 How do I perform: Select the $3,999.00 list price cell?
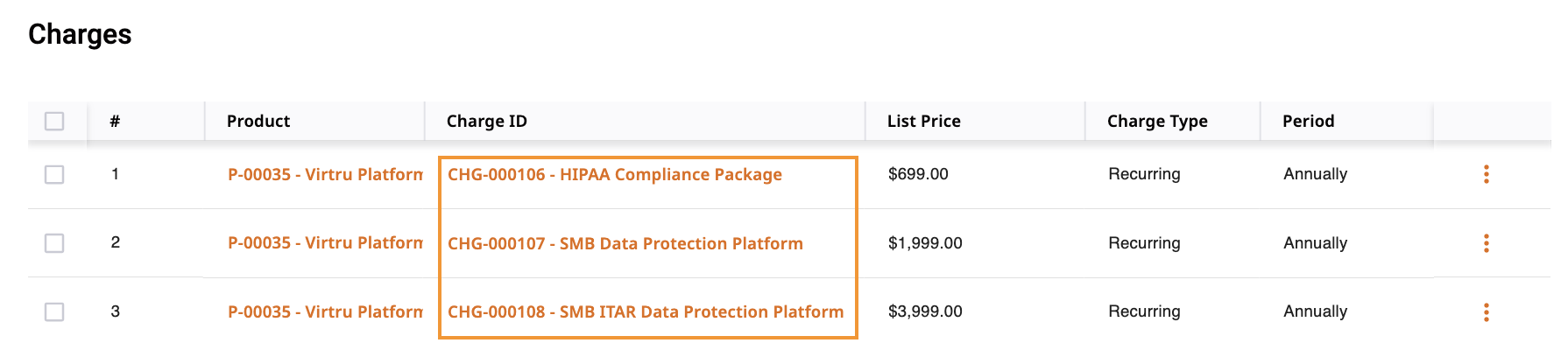click(x=925, y=311)
